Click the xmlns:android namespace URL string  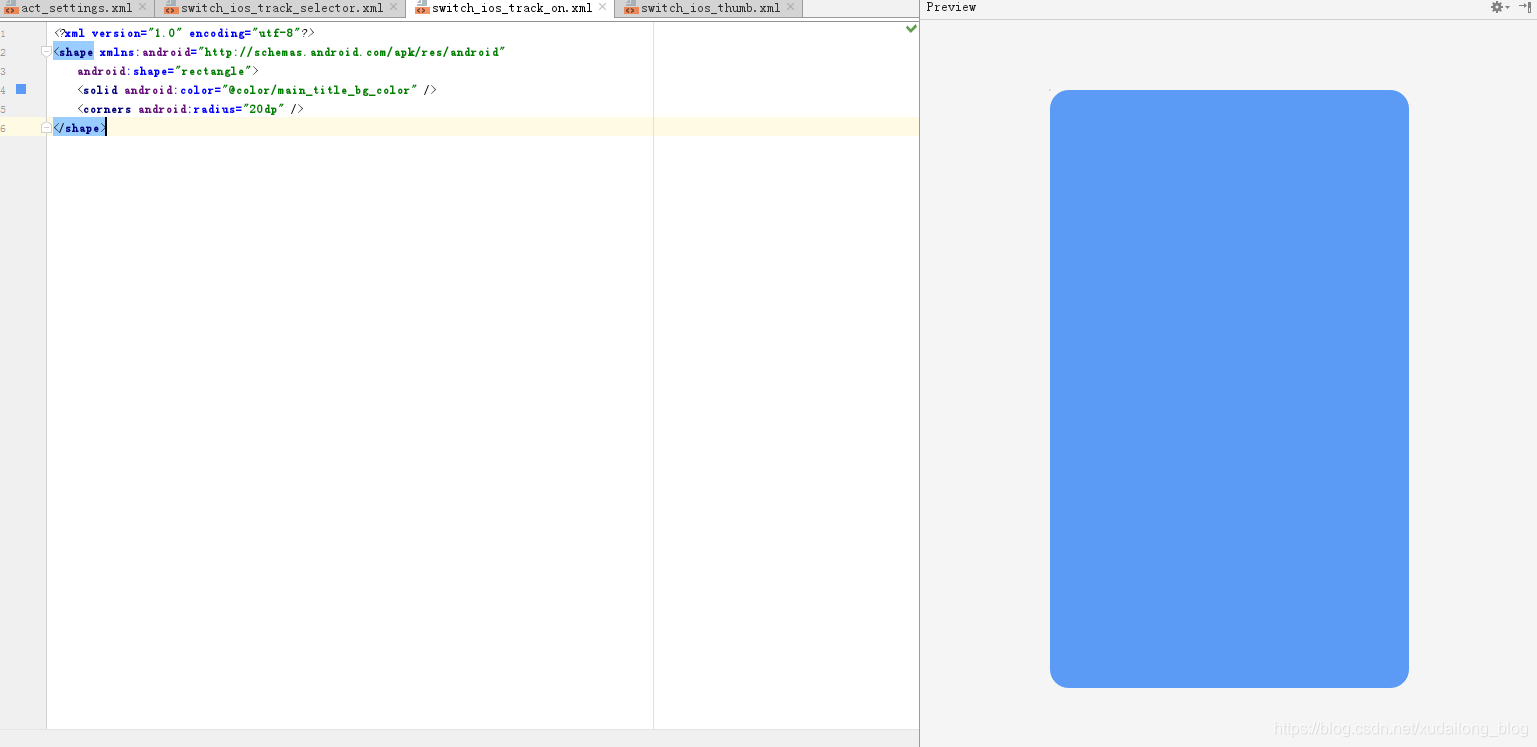(351, 52)
